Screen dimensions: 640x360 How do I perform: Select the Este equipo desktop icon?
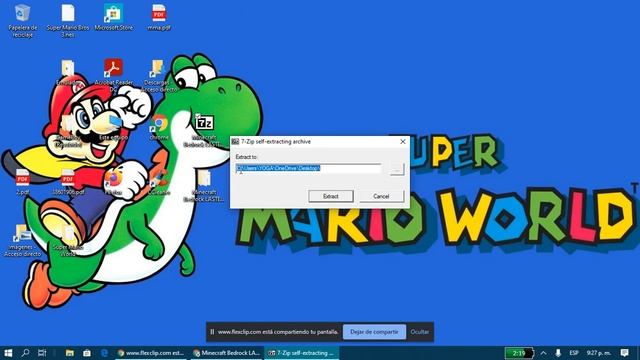point(113,127)
